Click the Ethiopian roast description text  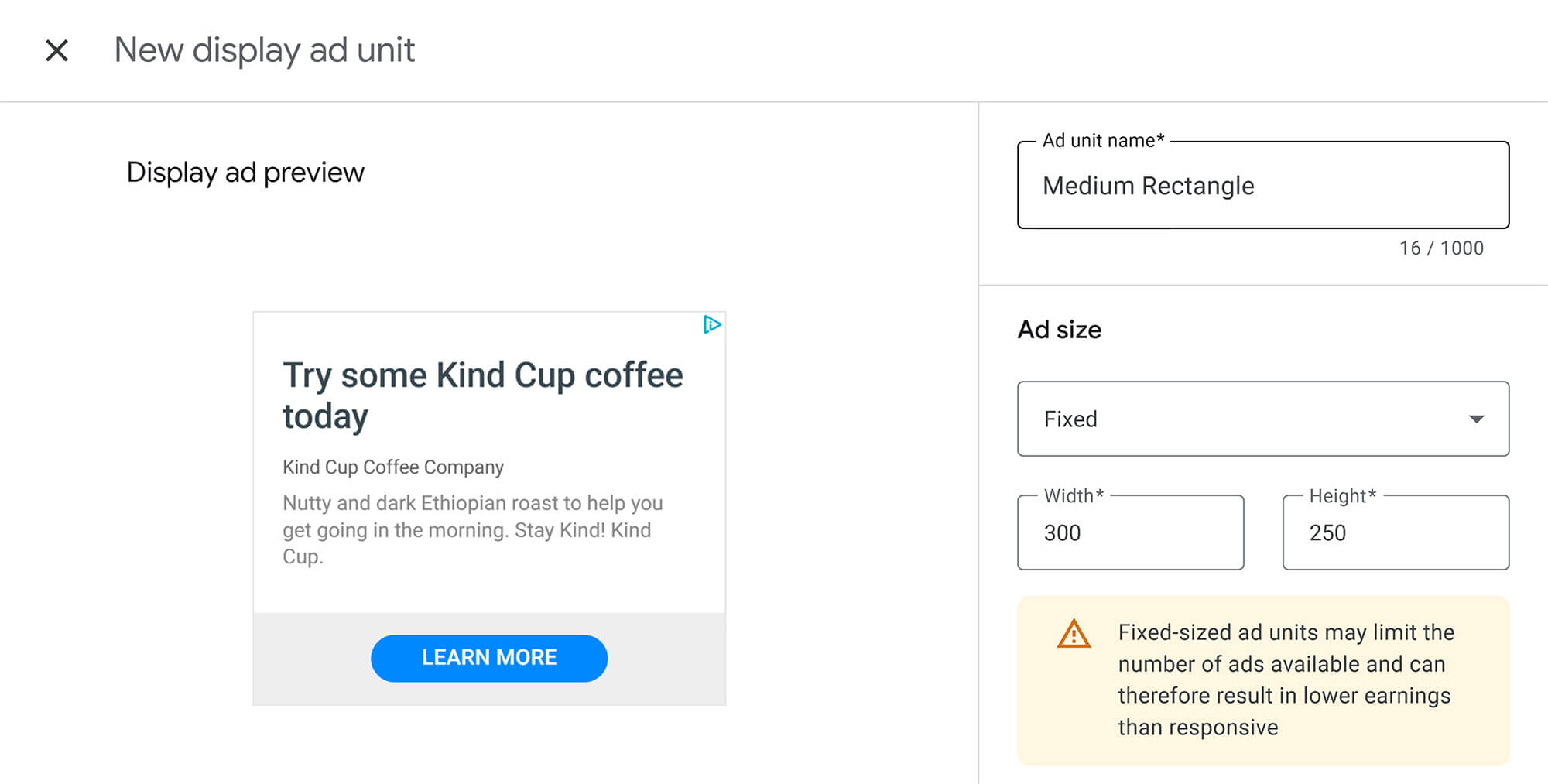[x=471, y=529]
